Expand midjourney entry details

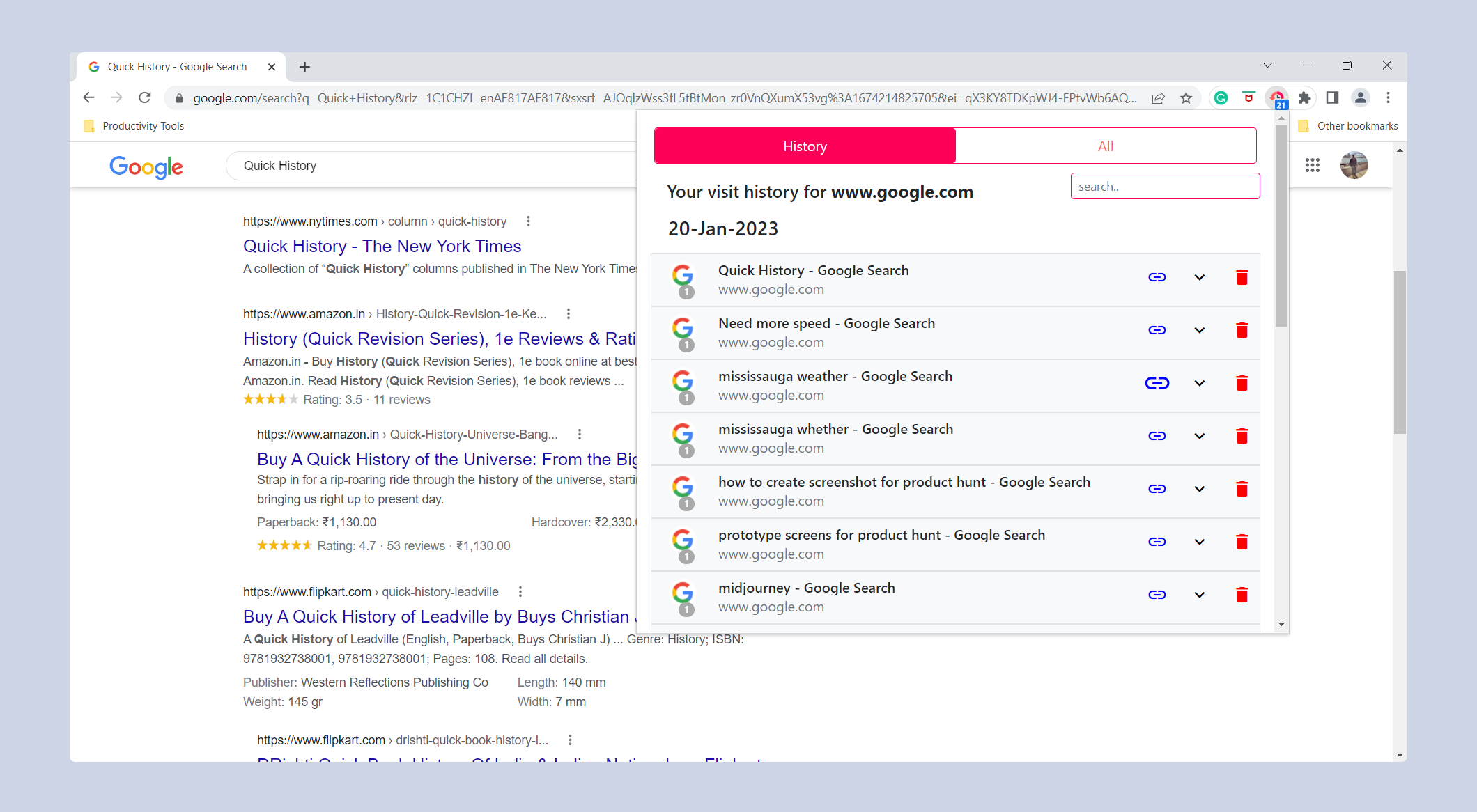point(1199,595)
